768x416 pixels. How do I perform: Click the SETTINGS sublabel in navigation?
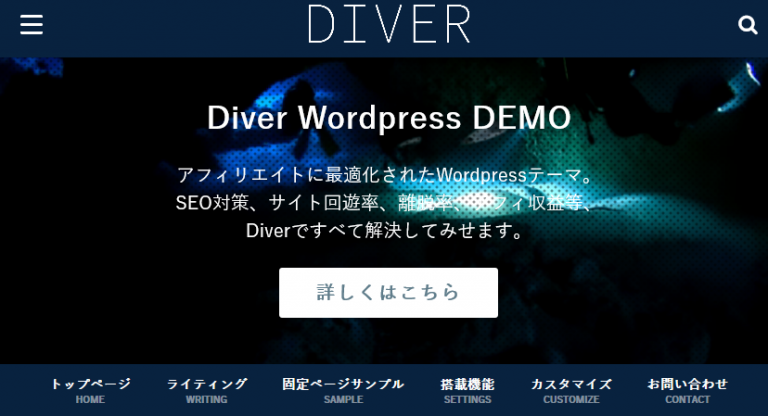click(467, 400)
